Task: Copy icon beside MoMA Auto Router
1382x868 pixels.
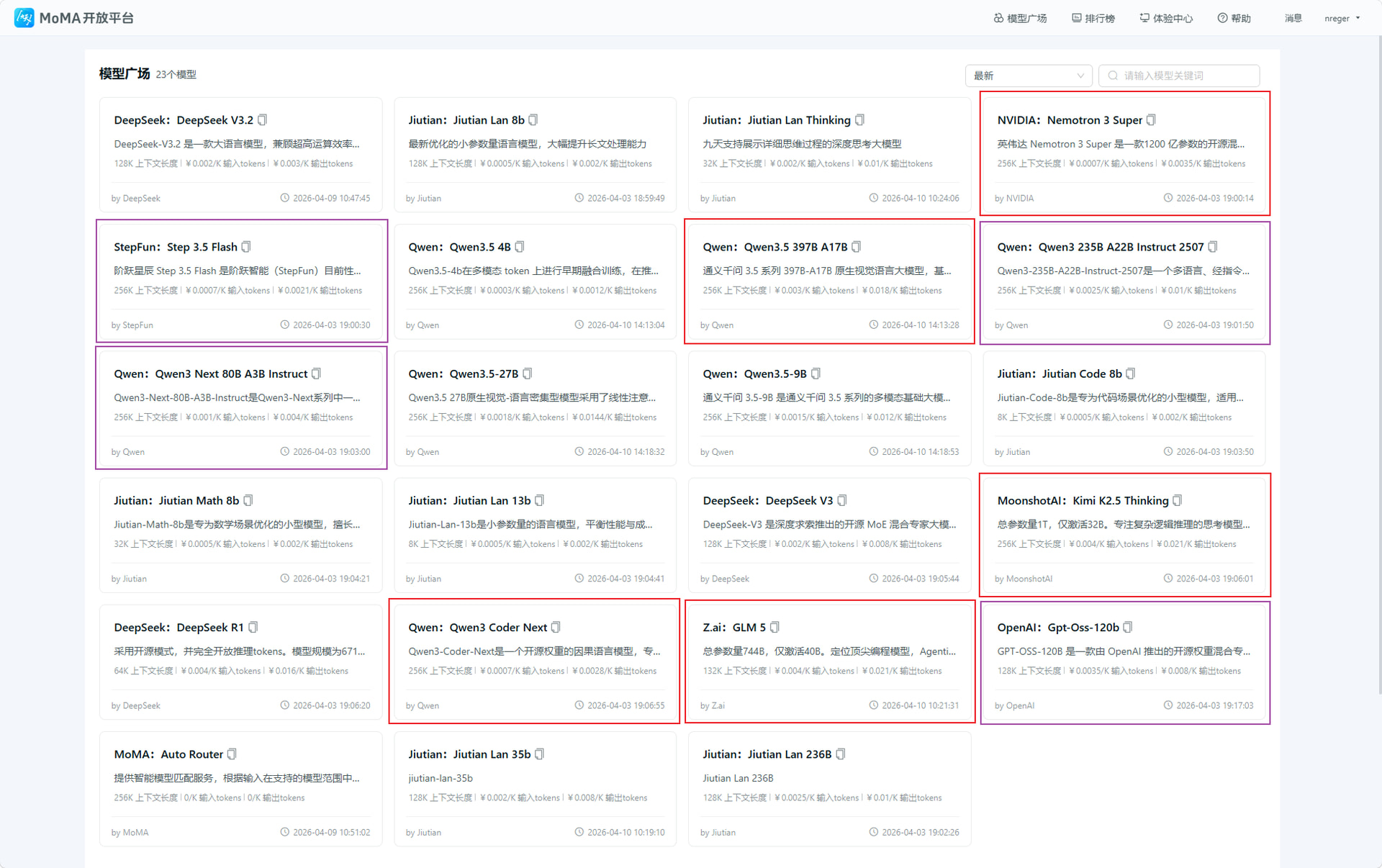Action: 232,754
